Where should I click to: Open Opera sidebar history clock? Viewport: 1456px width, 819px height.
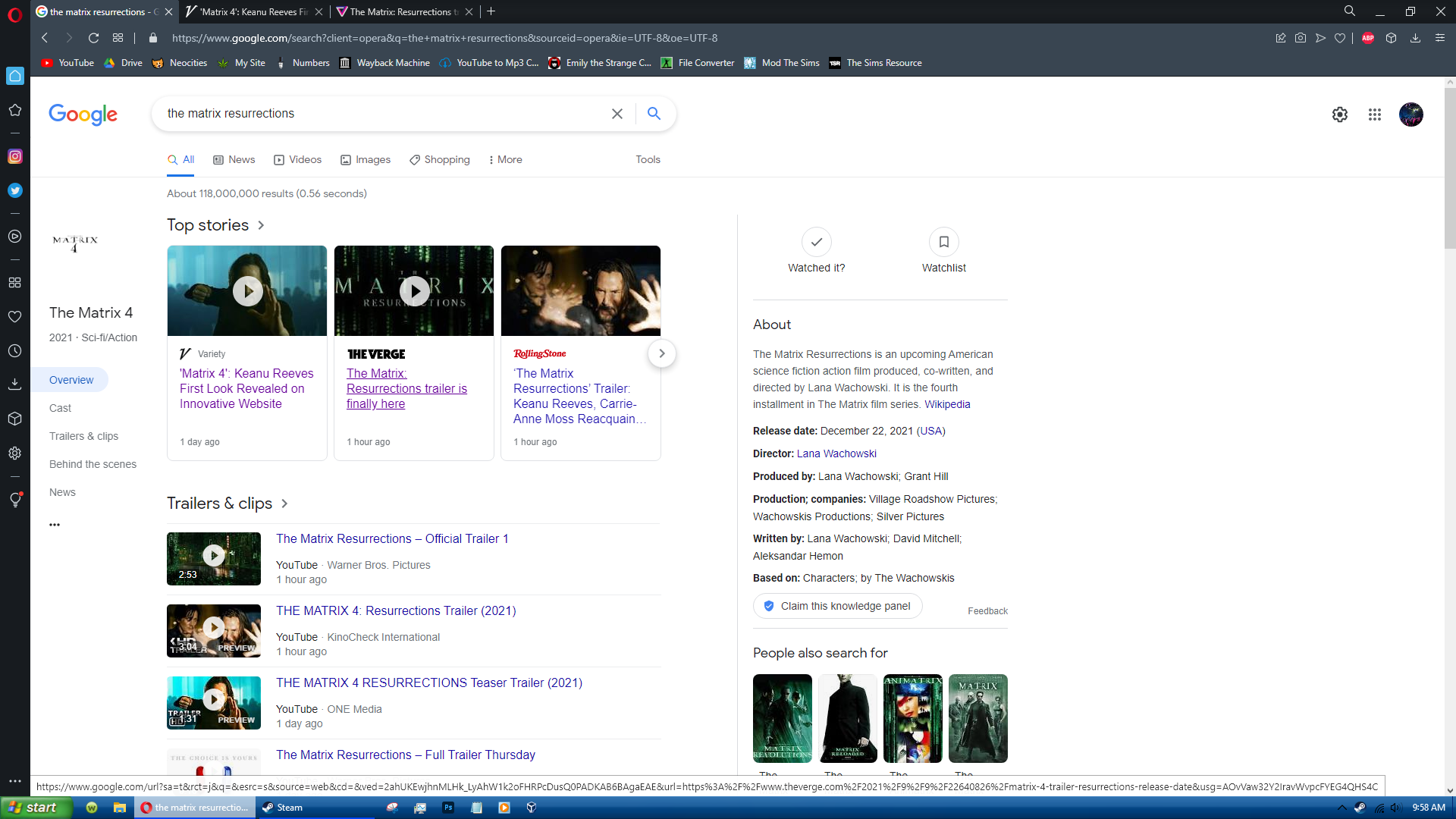coord(15,351)
